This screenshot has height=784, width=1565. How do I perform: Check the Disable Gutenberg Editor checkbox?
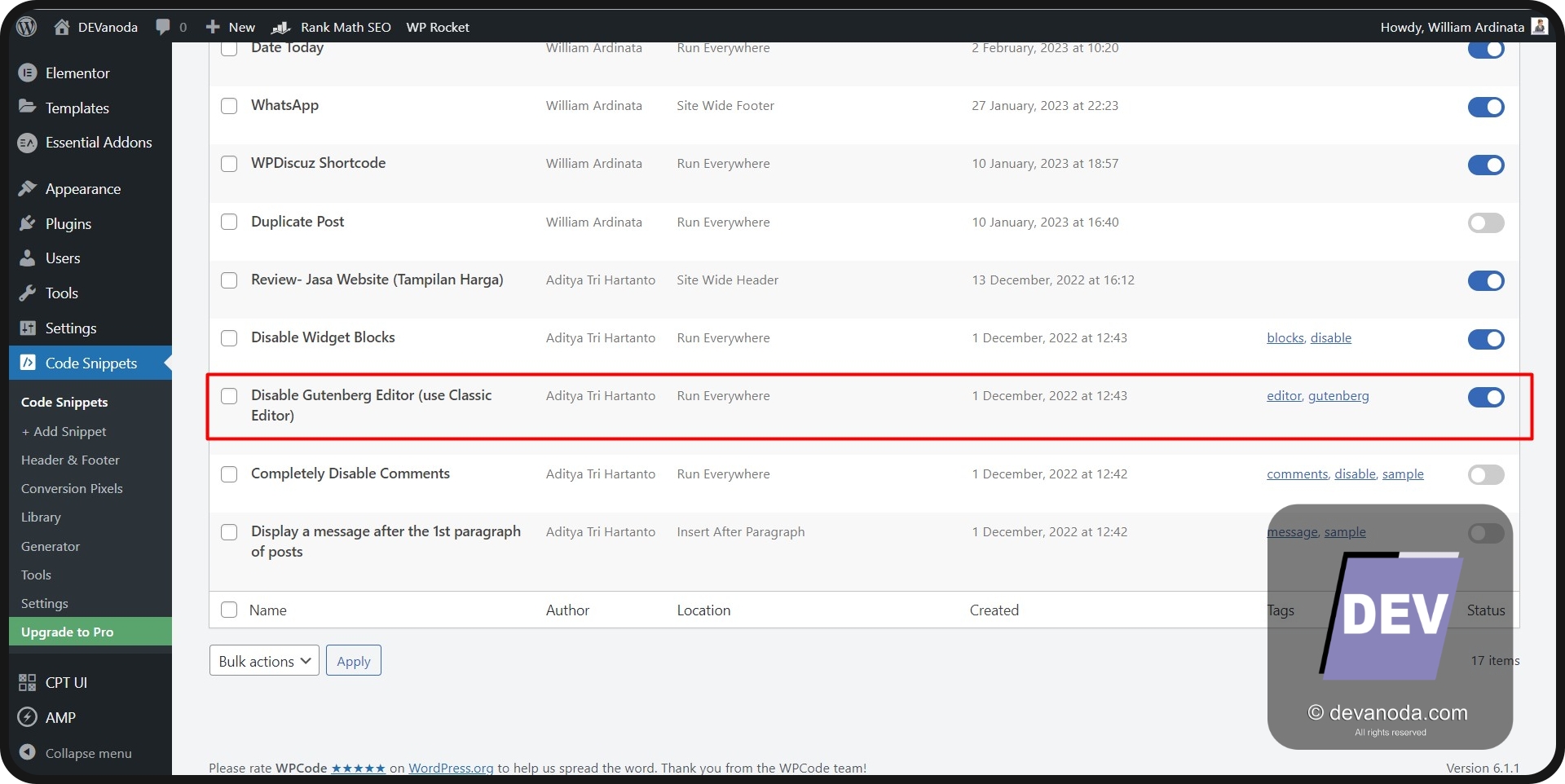pos(229,396)
